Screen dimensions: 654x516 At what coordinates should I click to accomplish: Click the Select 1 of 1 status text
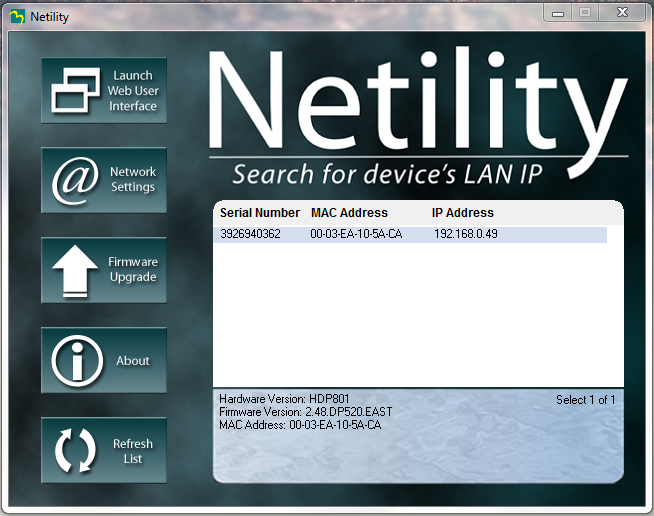point(586,400)
